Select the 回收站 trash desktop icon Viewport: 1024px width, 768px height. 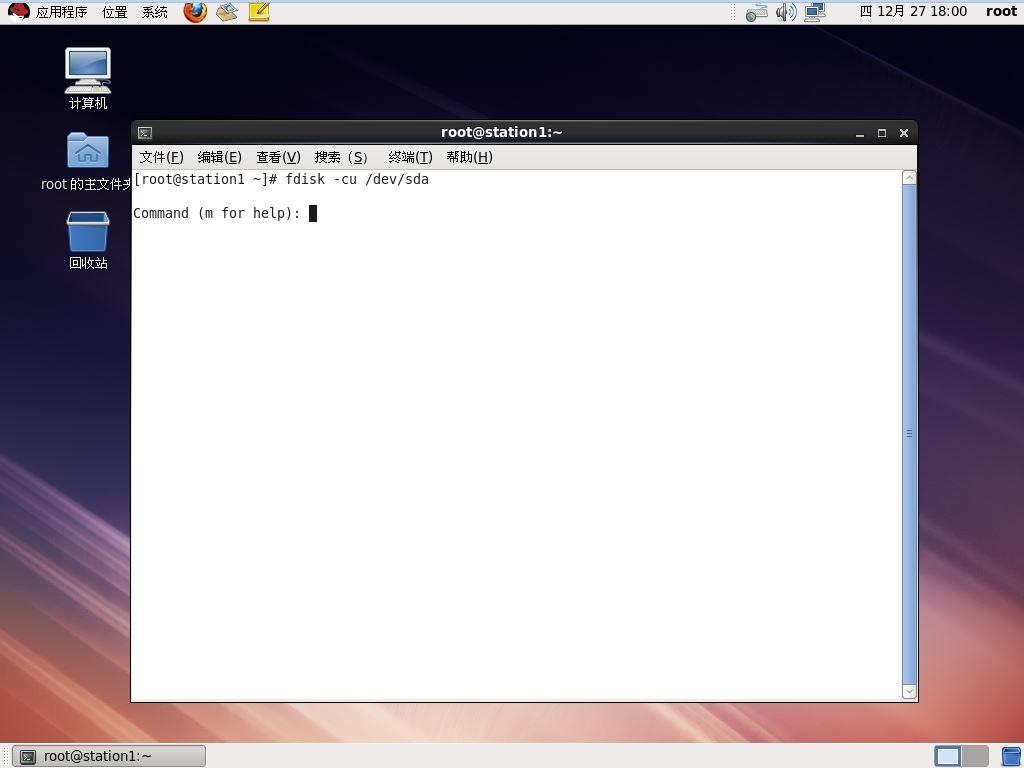click(88, 240)
